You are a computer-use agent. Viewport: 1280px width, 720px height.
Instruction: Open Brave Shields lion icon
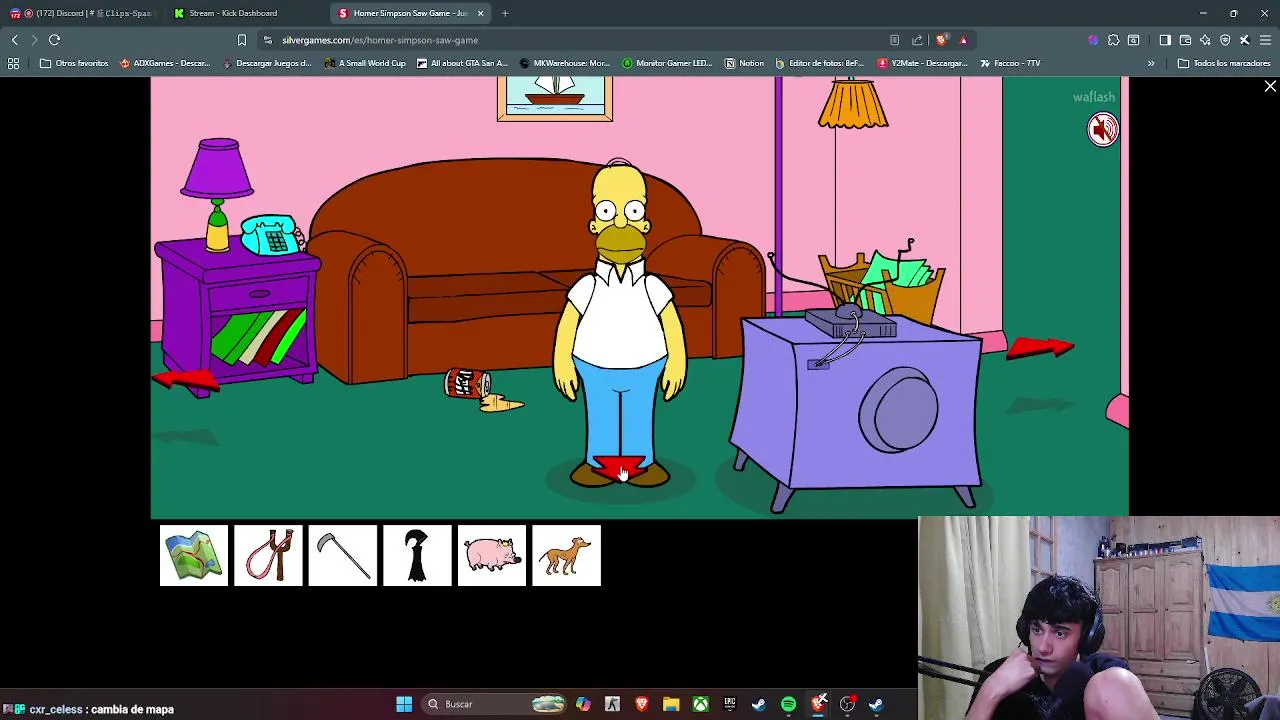pyautogui.click(x=941, y=40)
